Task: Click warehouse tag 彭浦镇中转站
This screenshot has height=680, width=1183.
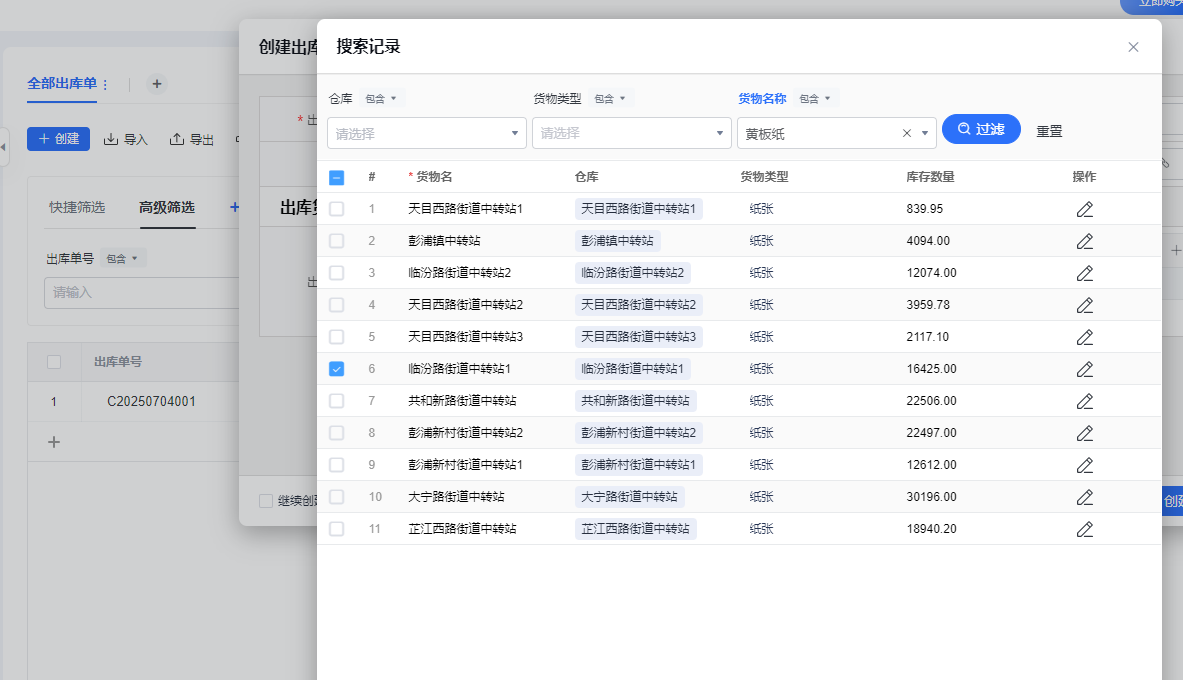Action: [617, 241]
